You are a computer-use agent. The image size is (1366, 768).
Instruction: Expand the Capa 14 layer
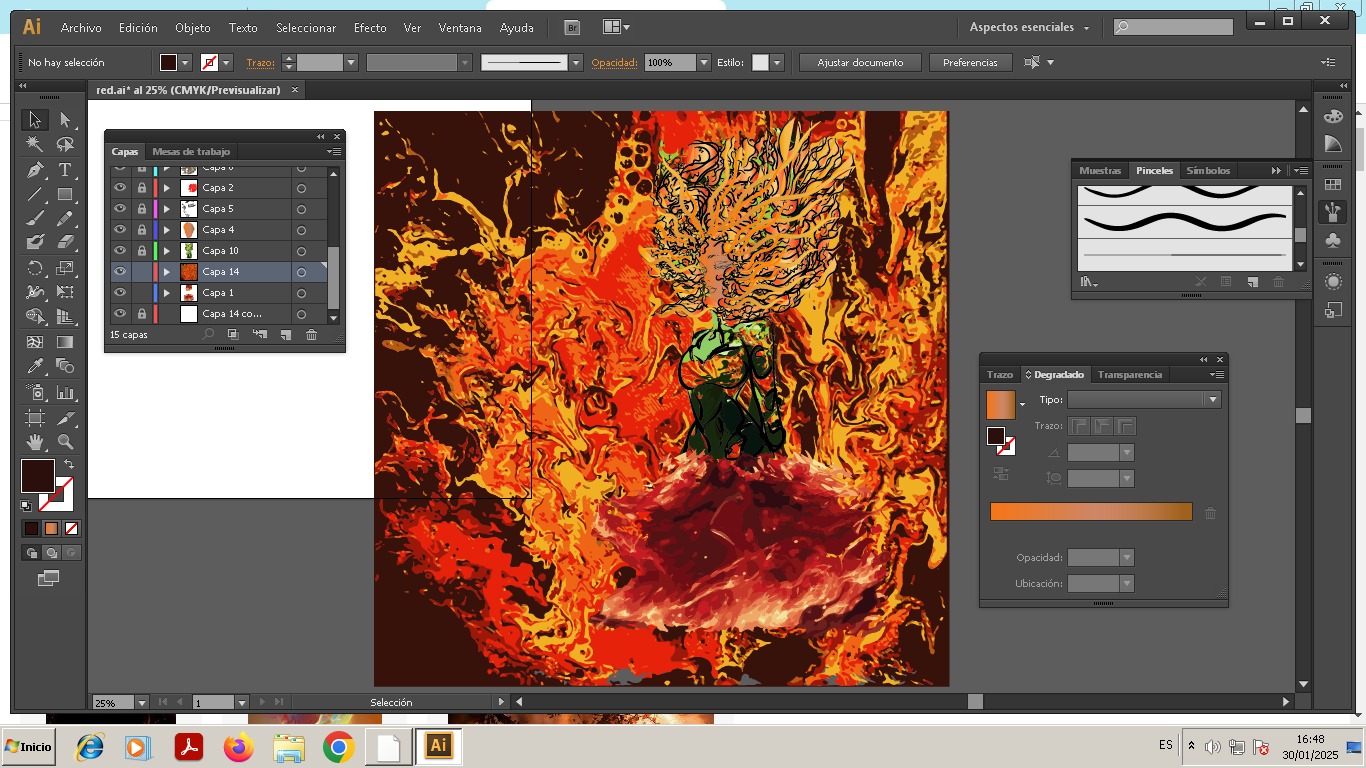tap(167, 272)
